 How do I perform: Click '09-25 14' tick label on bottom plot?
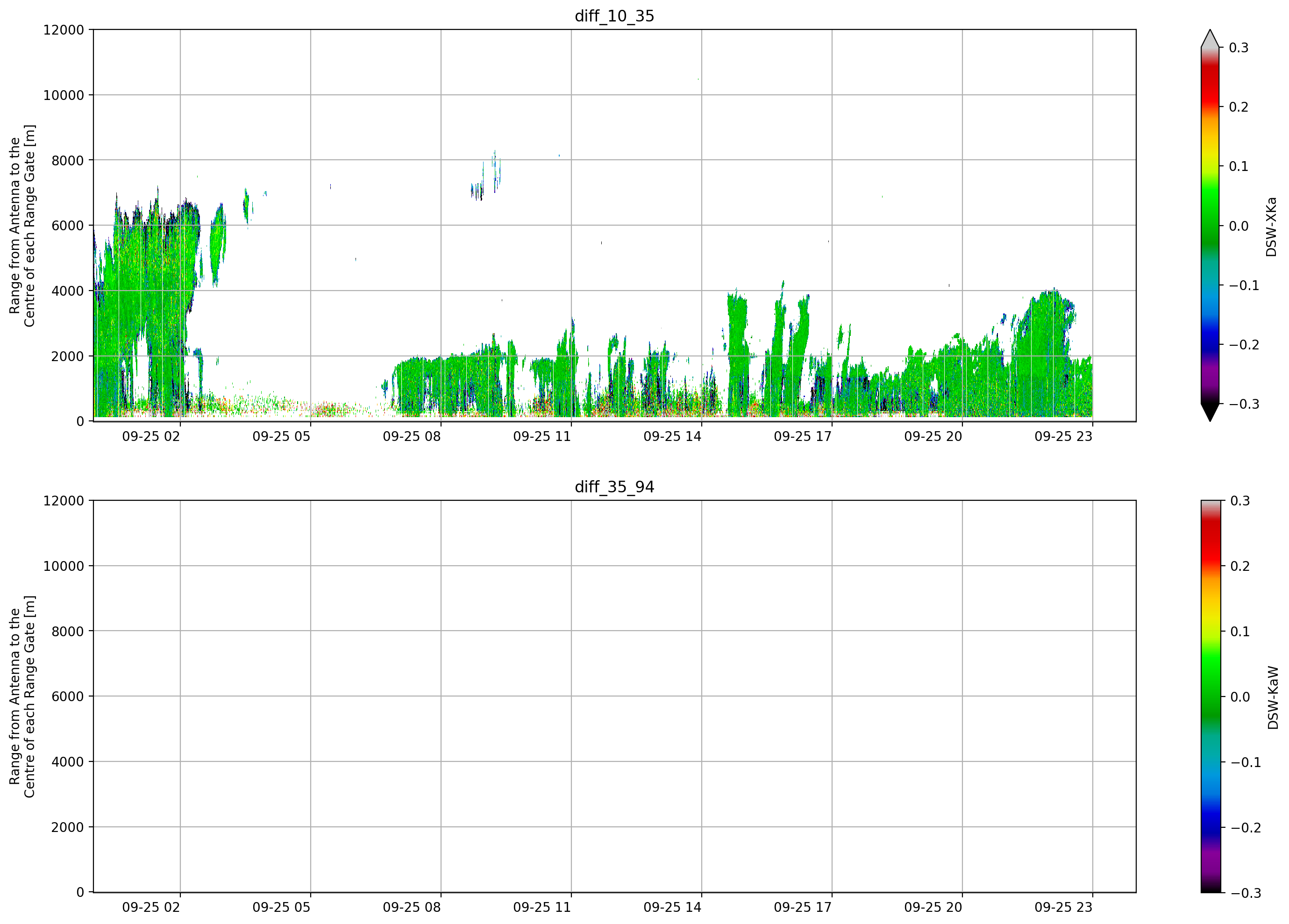coord(672,908)
